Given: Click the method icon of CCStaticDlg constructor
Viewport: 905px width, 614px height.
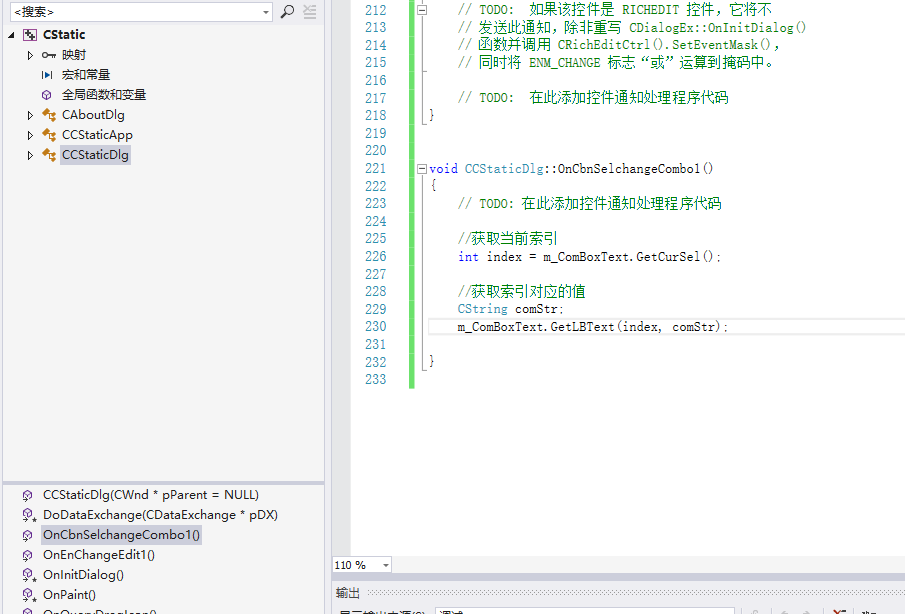Looking at the screenshot, I should point(27,495).
